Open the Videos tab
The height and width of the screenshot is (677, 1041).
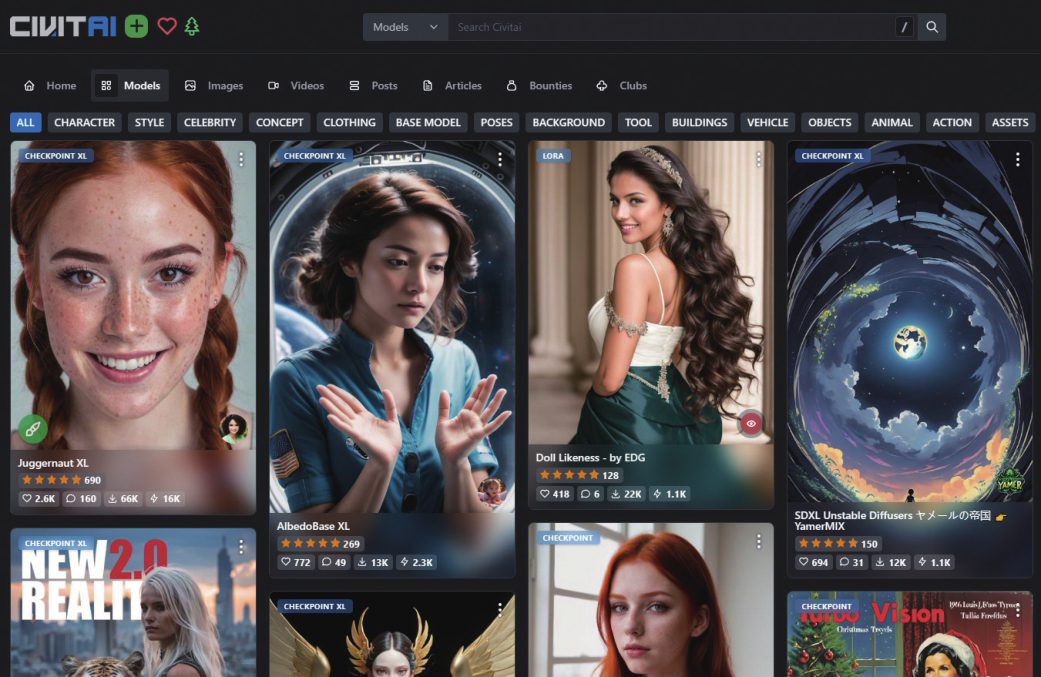pos(296,86)
